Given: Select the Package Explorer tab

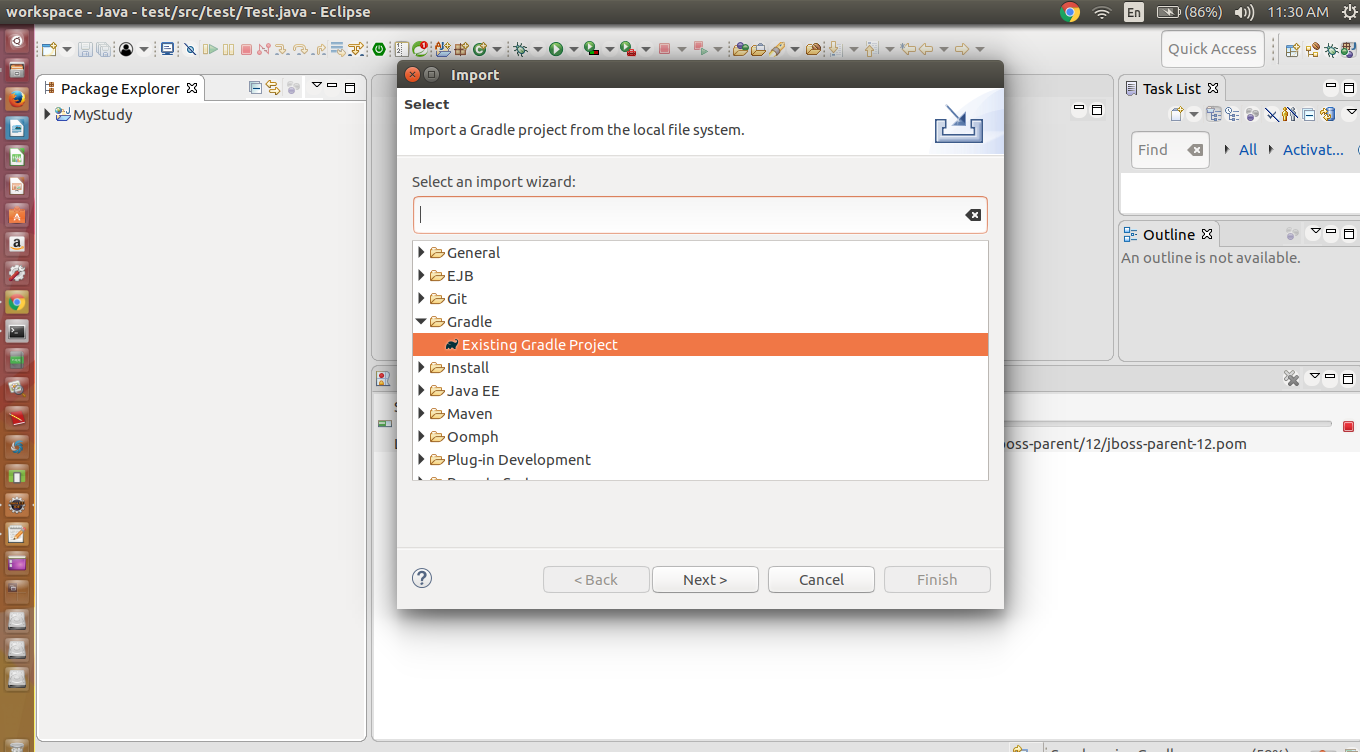Looking at the screenshot, I should [120, 88].
